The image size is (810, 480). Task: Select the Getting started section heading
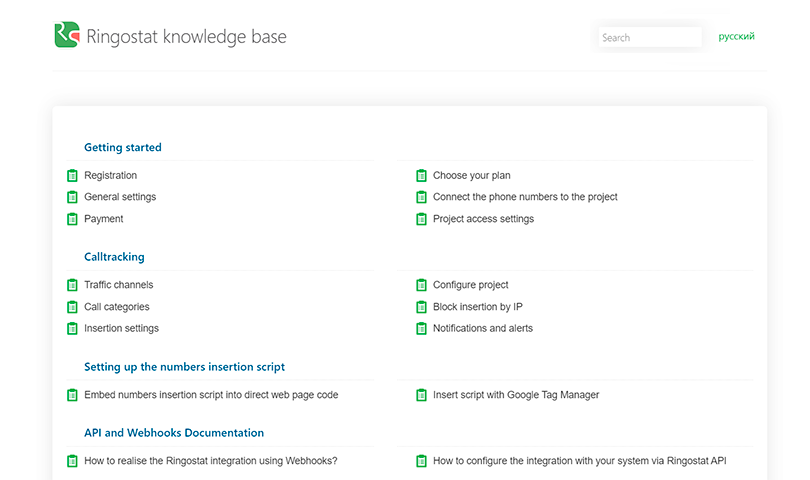click(123, 147)
